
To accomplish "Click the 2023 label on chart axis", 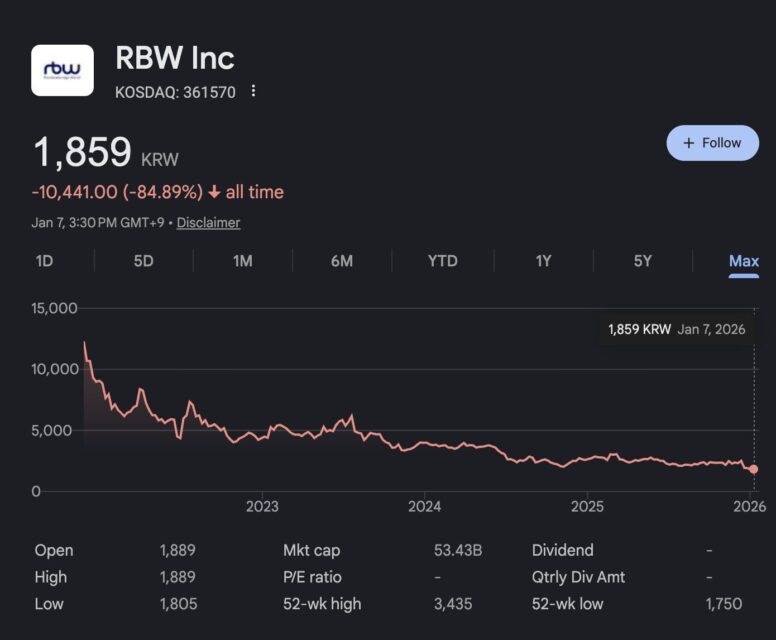I will (x=262, y=506).
